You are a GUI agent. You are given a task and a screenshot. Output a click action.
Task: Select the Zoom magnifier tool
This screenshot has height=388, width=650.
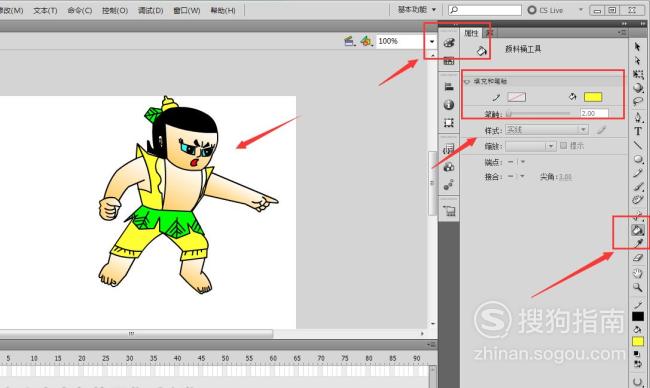coord(638,287)
